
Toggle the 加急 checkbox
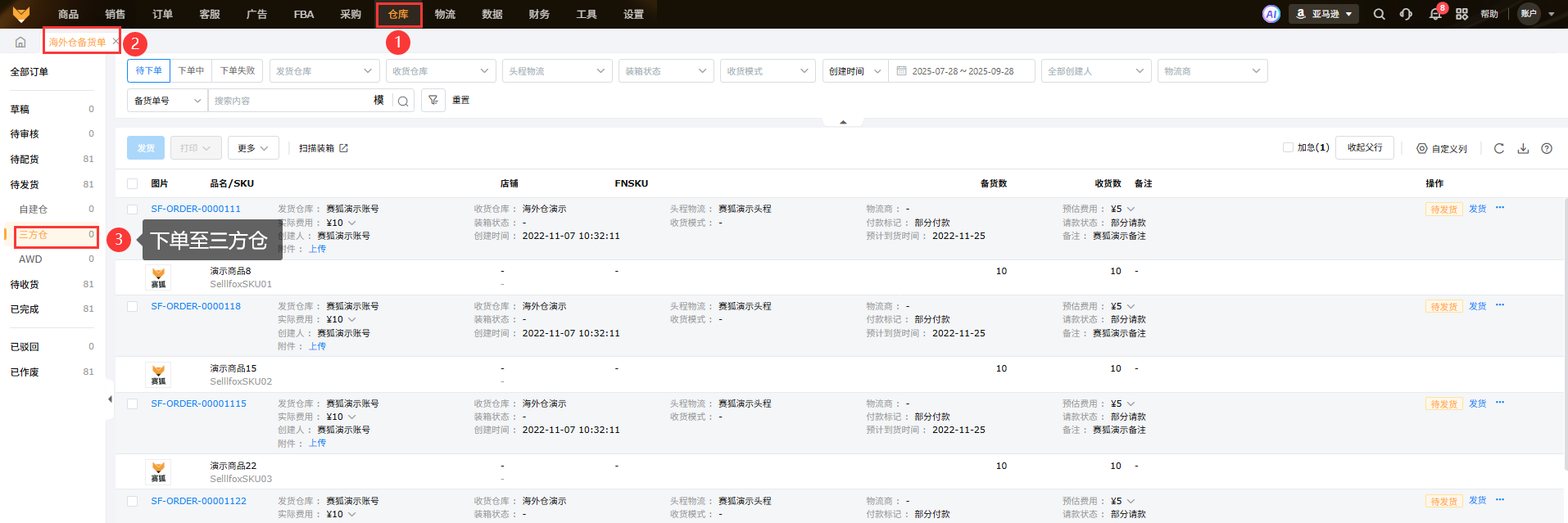[x=1288, y=147]
